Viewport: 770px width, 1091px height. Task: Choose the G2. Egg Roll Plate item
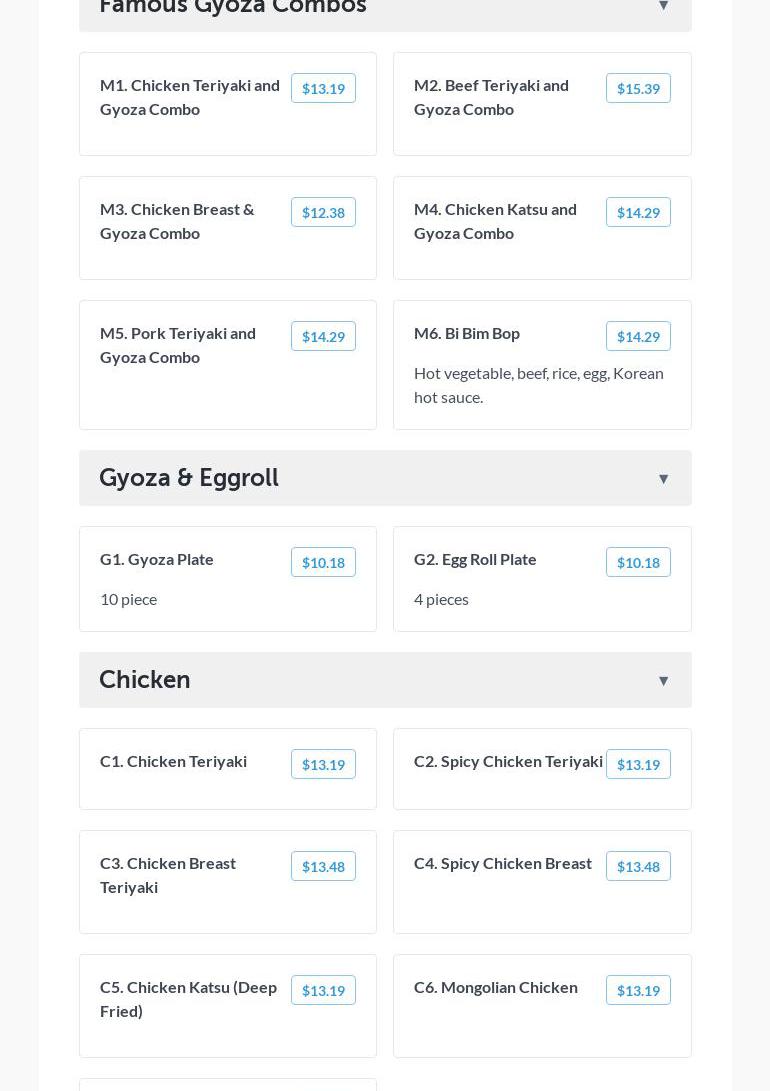pos(475,560)
